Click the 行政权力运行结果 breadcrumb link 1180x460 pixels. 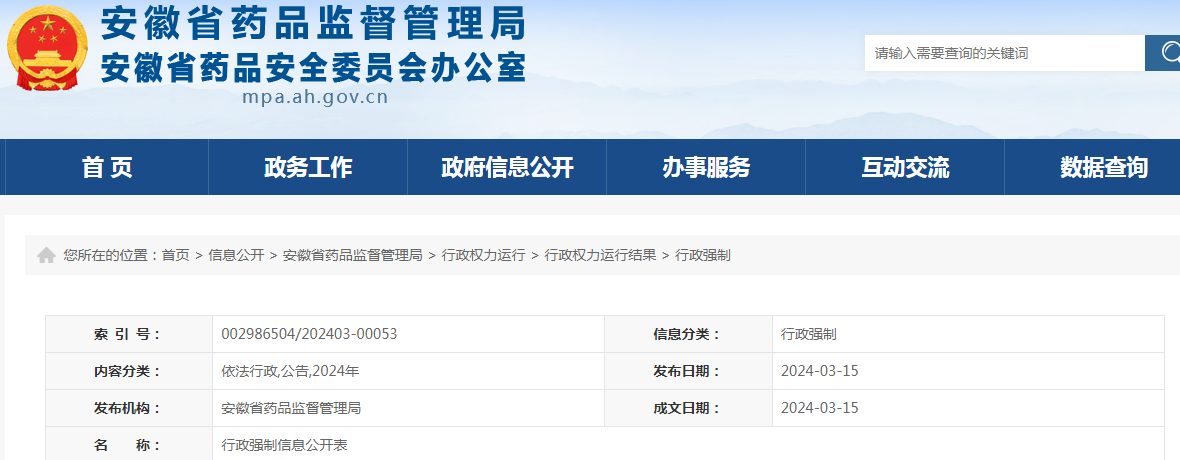click(601, 255)
